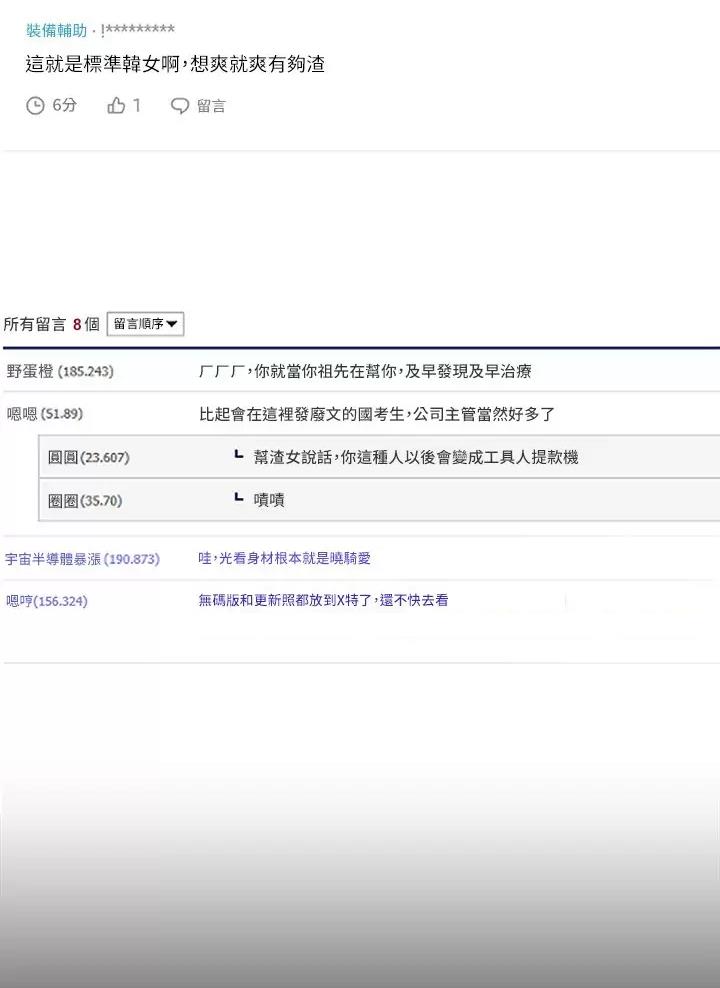Click the thumbs-up like icon
720x988 pixels.
(x=116, y=105)
